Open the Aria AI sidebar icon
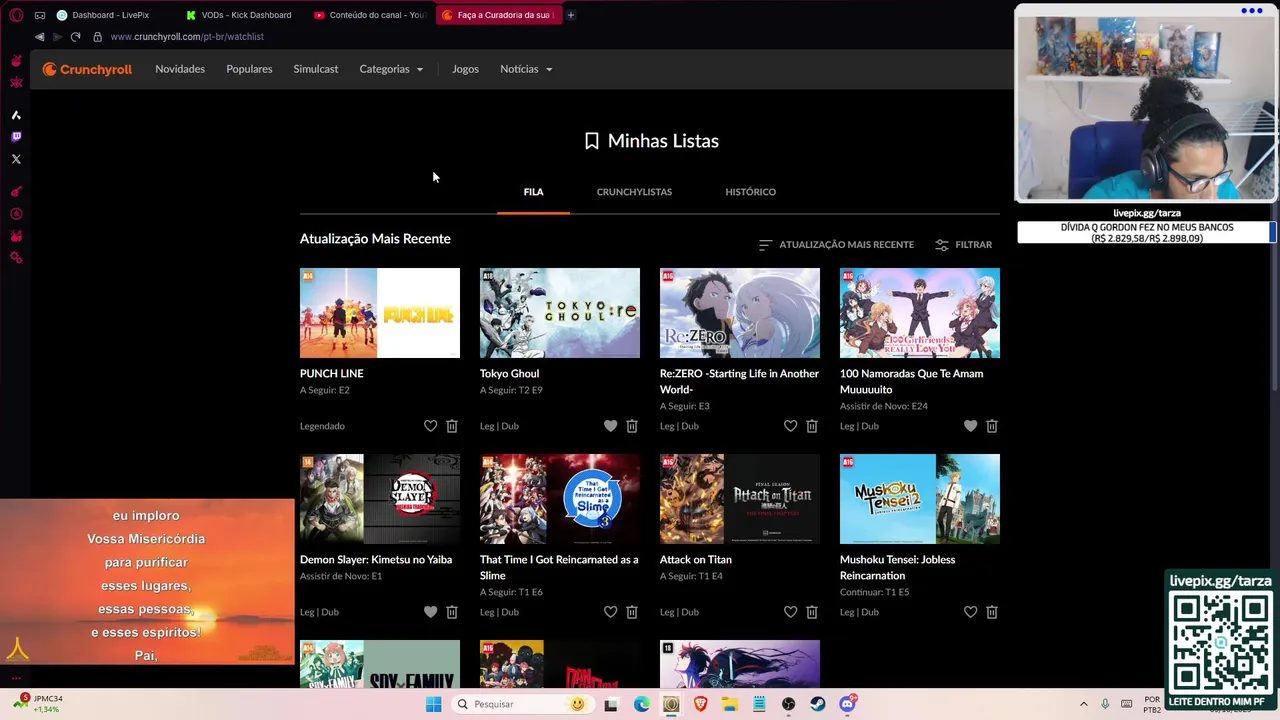Image resolution: width=1280 pixels, height=720 pixels. [16, 115]
